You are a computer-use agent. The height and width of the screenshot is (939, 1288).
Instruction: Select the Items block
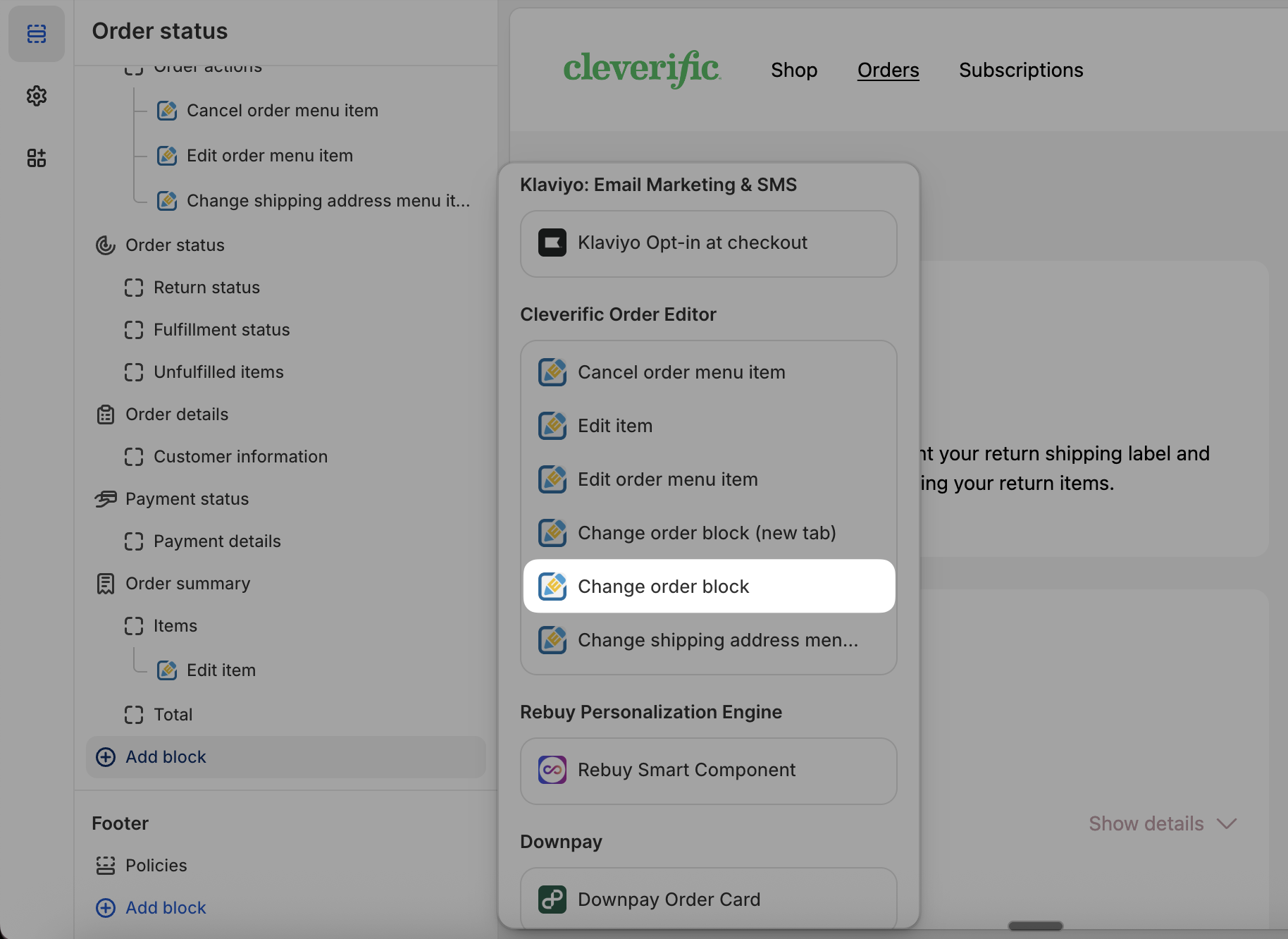click(175, 626)
